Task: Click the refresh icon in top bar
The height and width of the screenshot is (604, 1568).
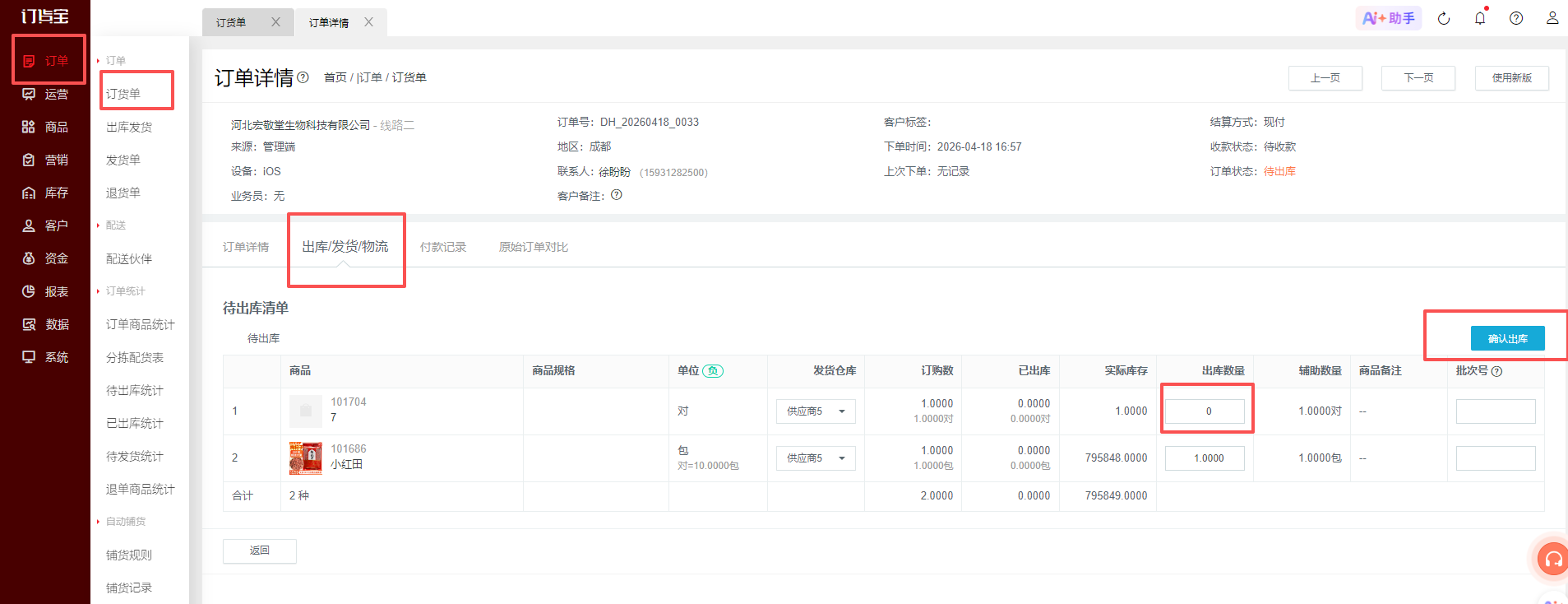Action: (1444, 18)
